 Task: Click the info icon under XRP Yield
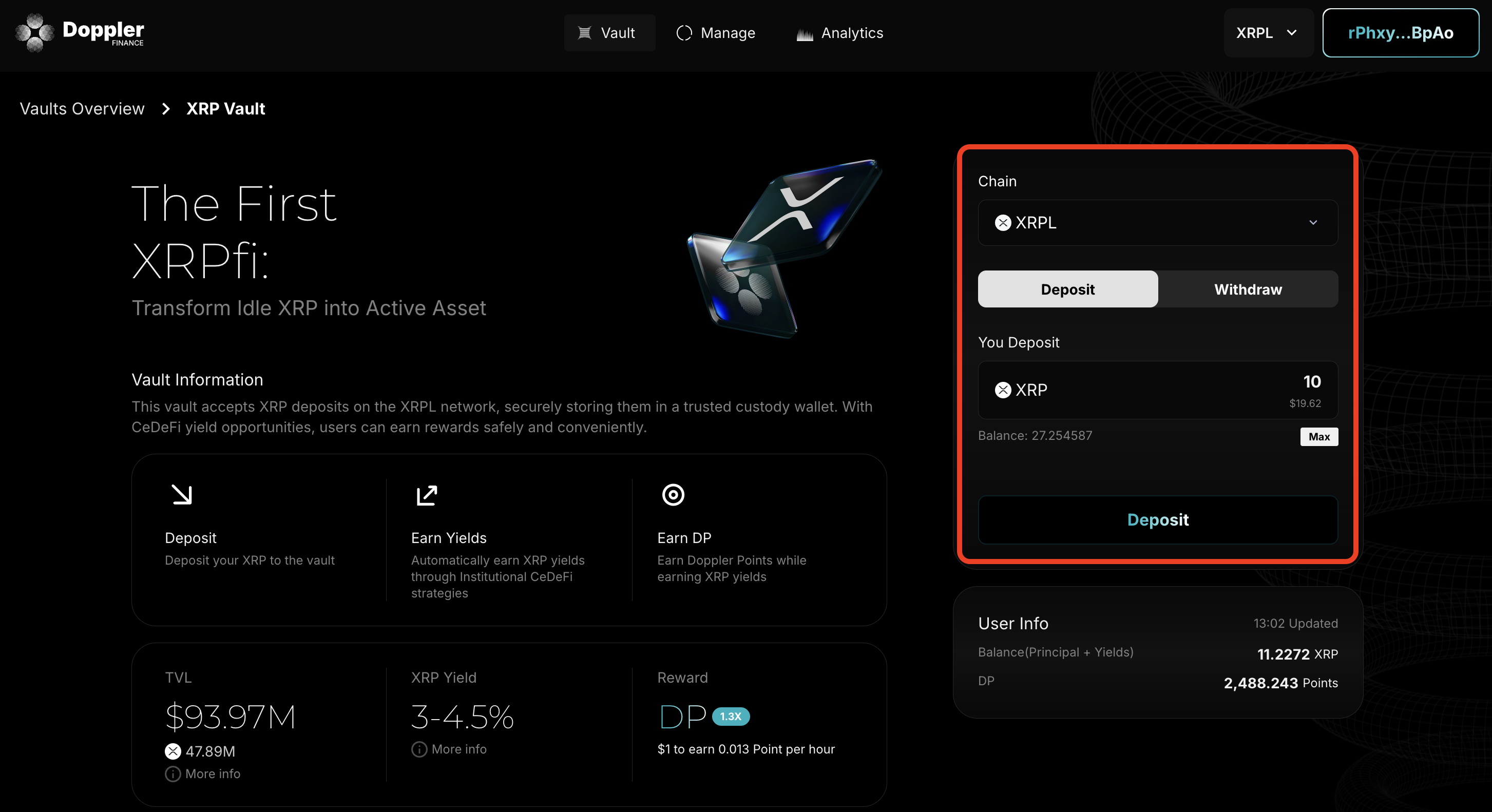[419, 749]
